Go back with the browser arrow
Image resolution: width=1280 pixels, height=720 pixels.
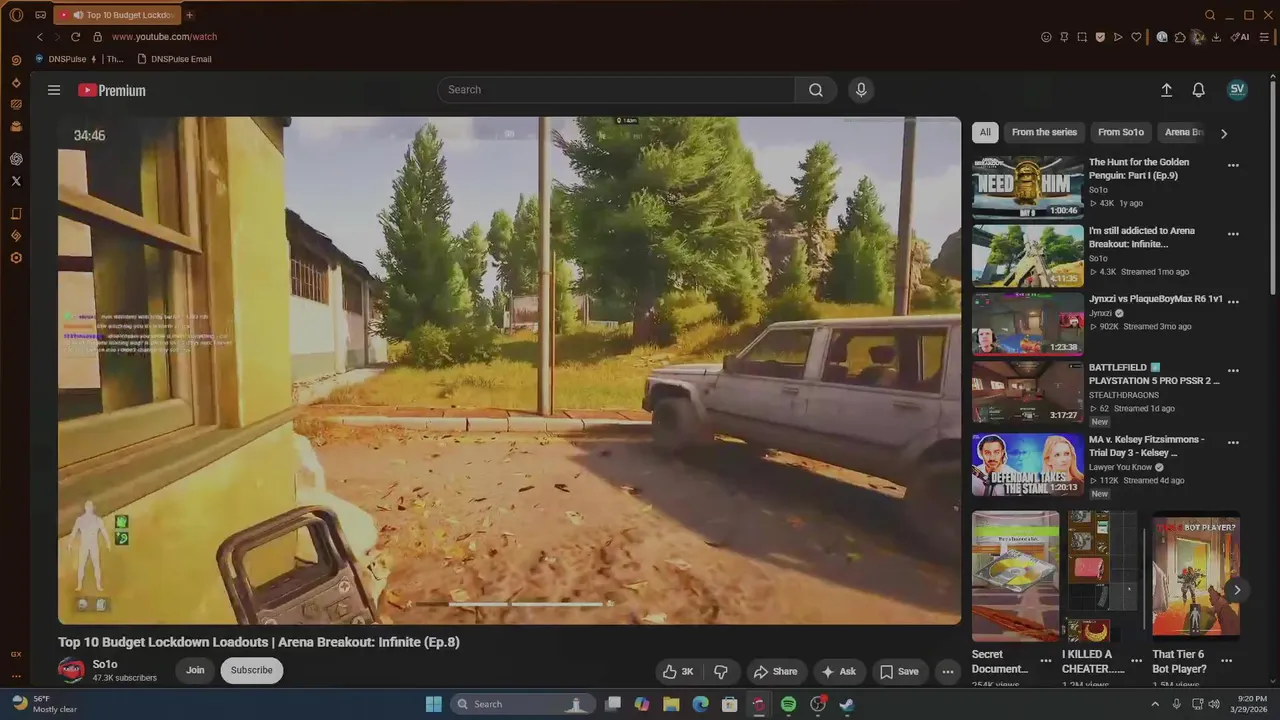(40, 37)
